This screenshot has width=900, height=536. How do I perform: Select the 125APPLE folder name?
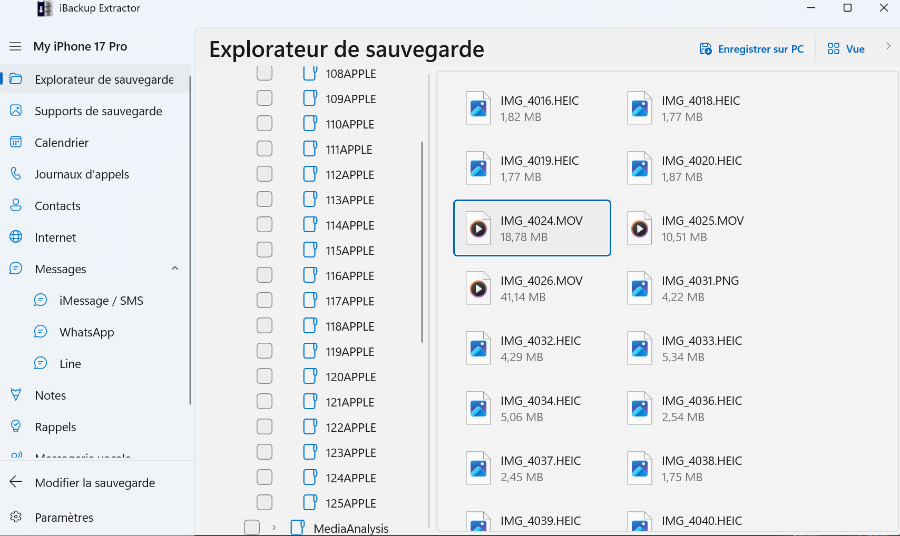(x=350, y=503)
